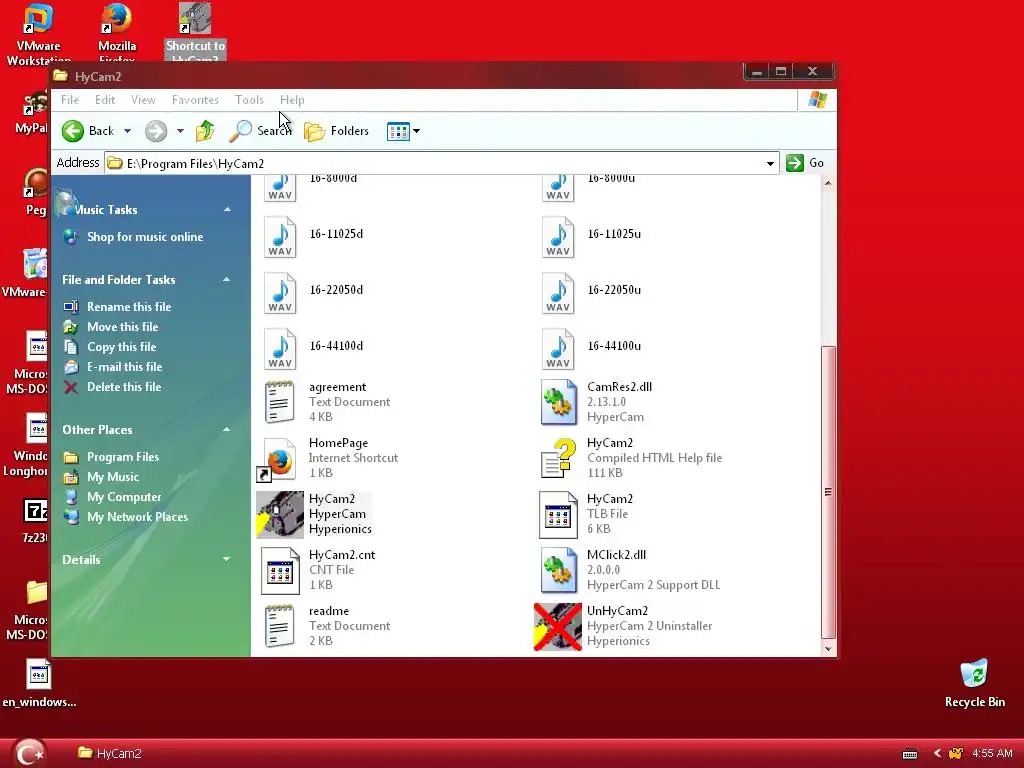Collapse the Other Places panel
1024x768 pixels.
pos(227,430)
